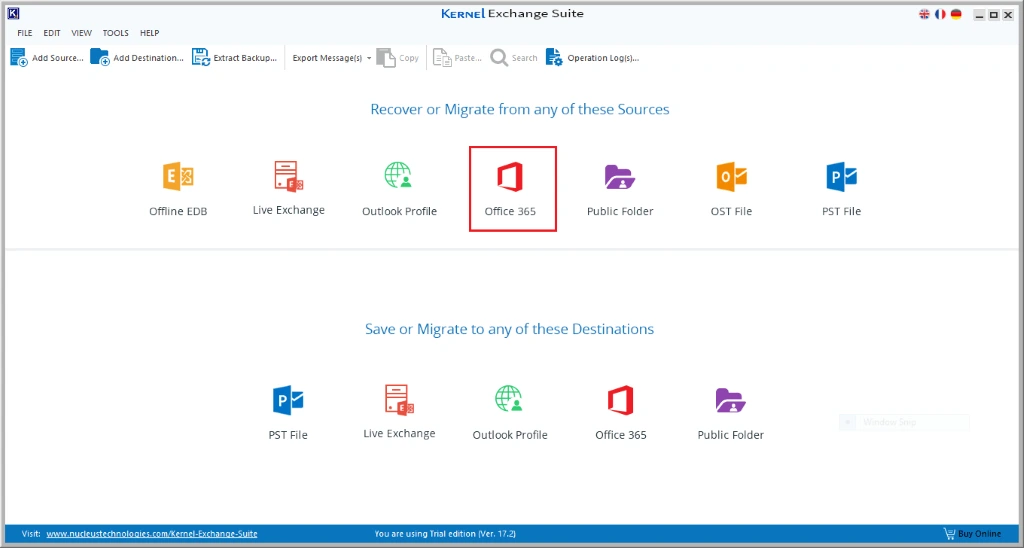
Task: Click Add Destination toolbar button
Action: (x=137, y=57)
